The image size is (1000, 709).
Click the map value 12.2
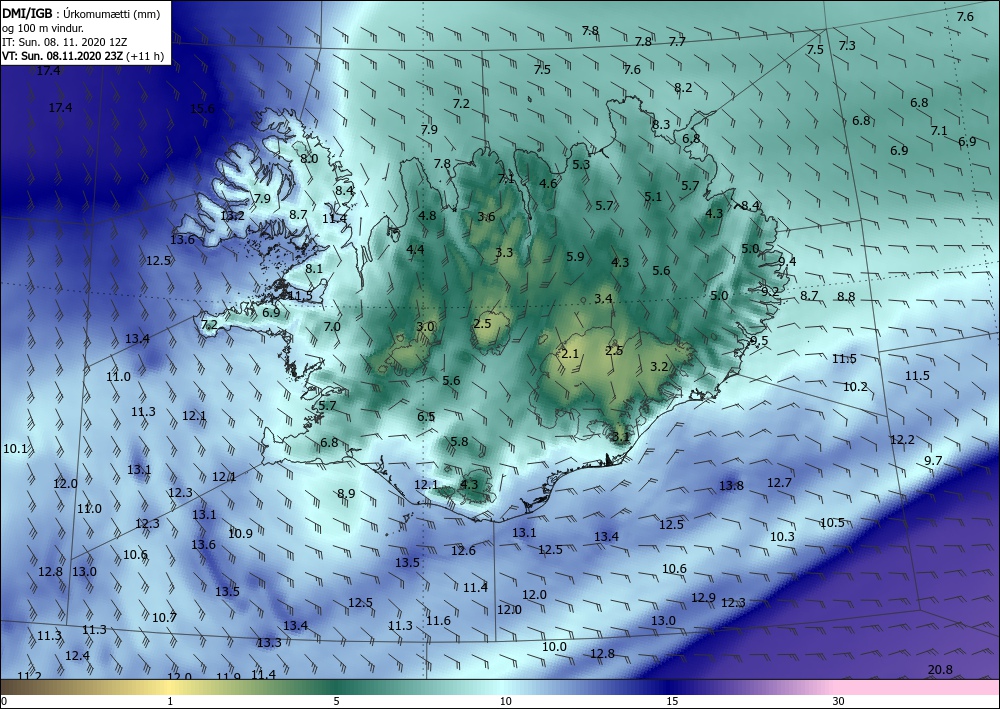(902, 439)
